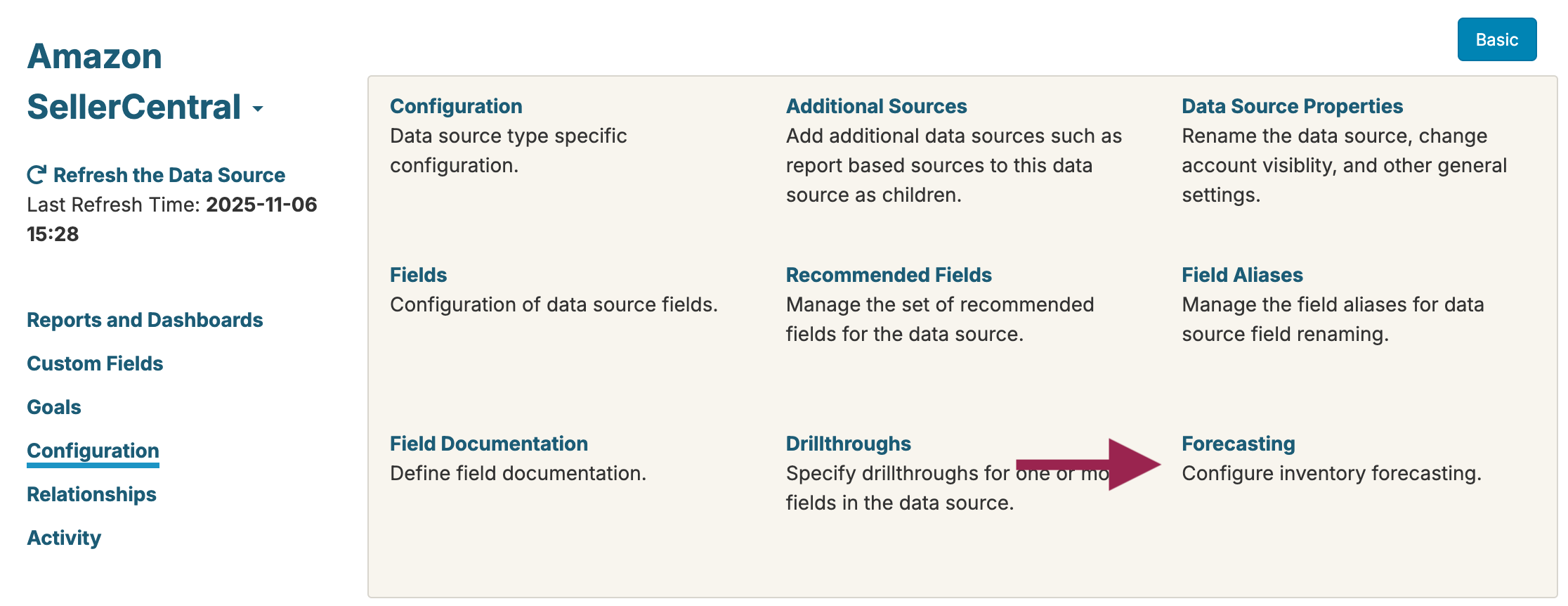
Task: Open Reports and Dashboards section
Action: click(145, 320)
